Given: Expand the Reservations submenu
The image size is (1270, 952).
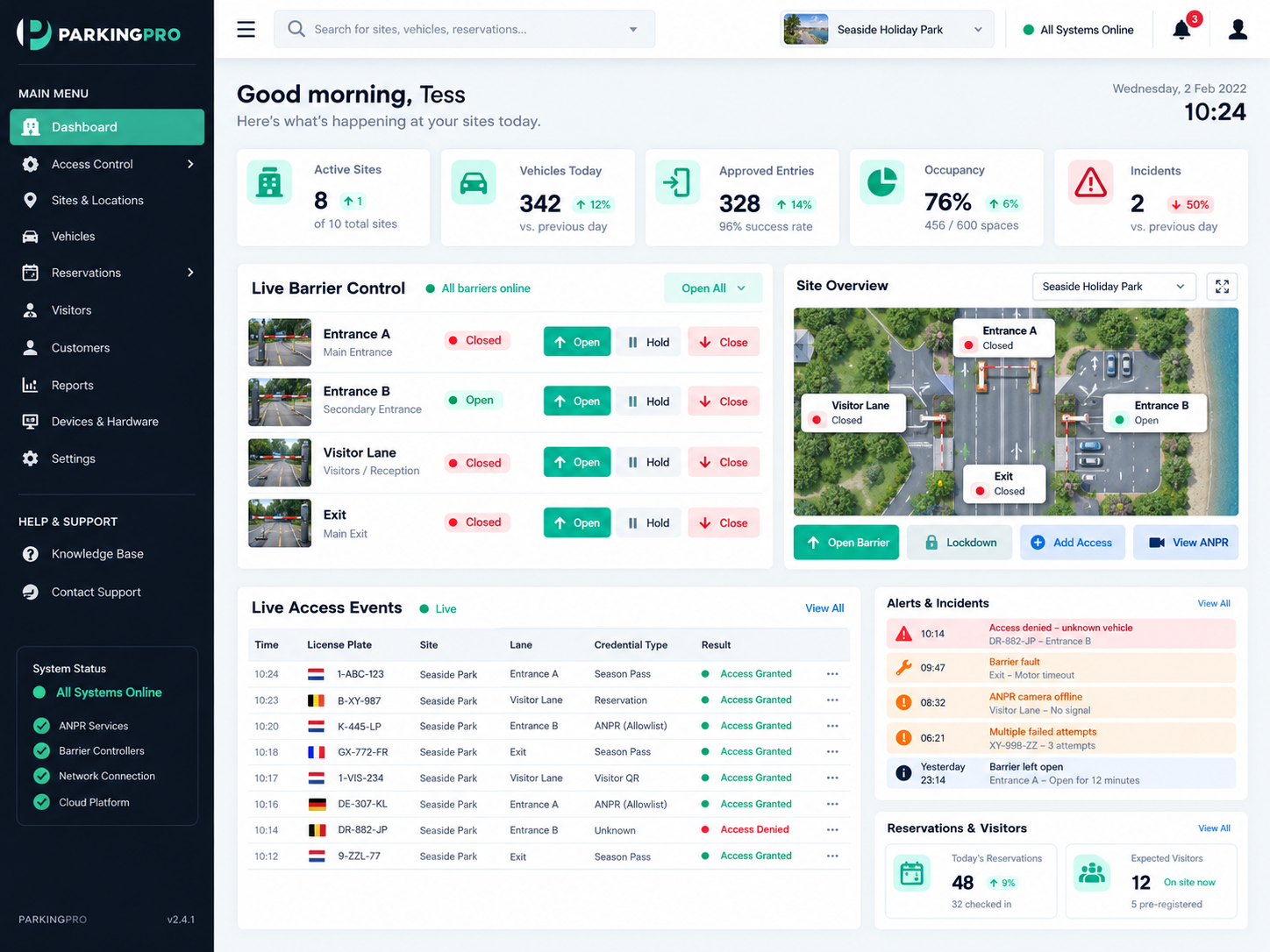Looking at the screenshot, I should coord(190,273).
